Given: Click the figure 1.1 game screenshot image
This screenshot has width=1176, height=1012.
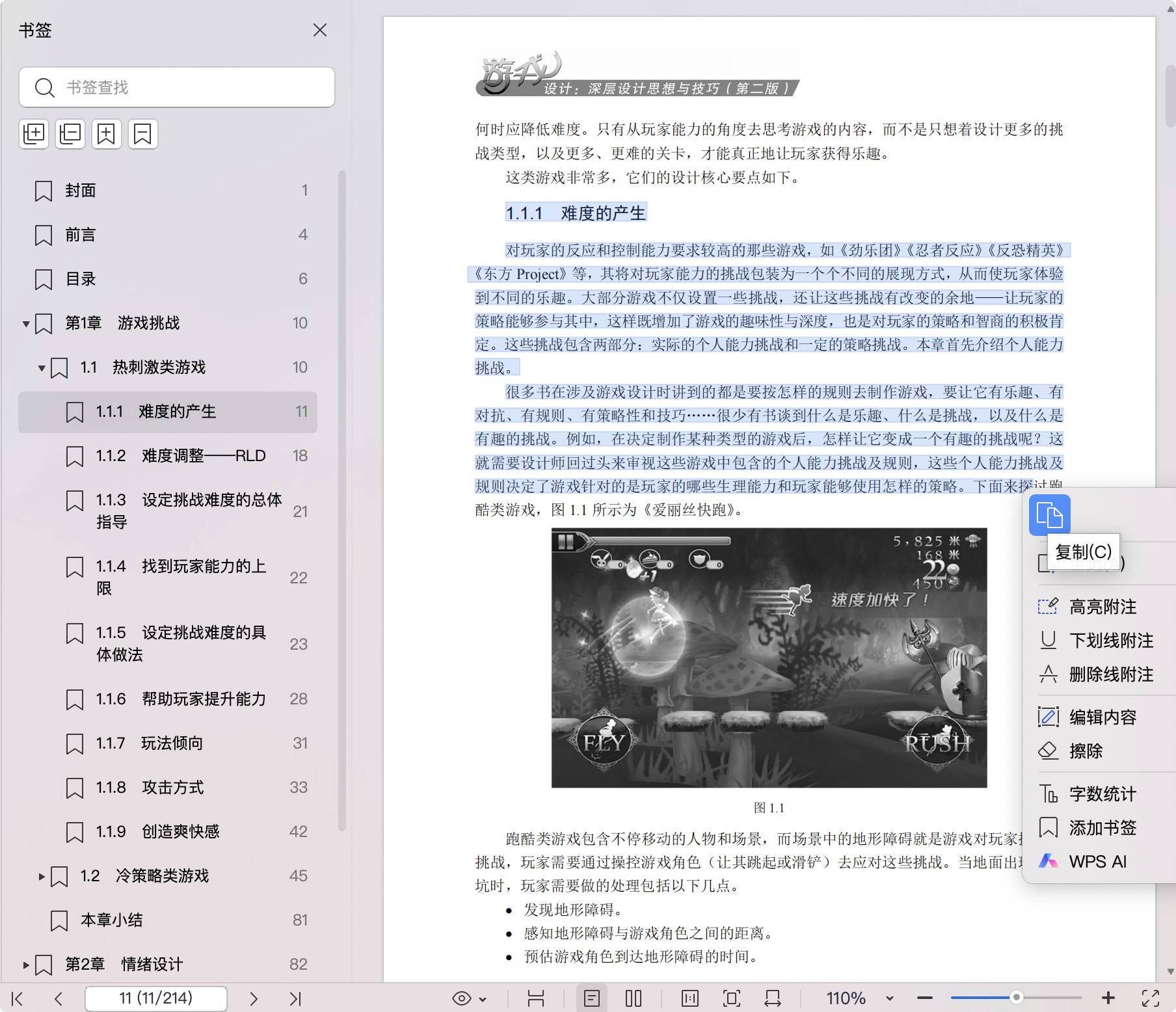Looking at the screenshot, I should 769,658.
